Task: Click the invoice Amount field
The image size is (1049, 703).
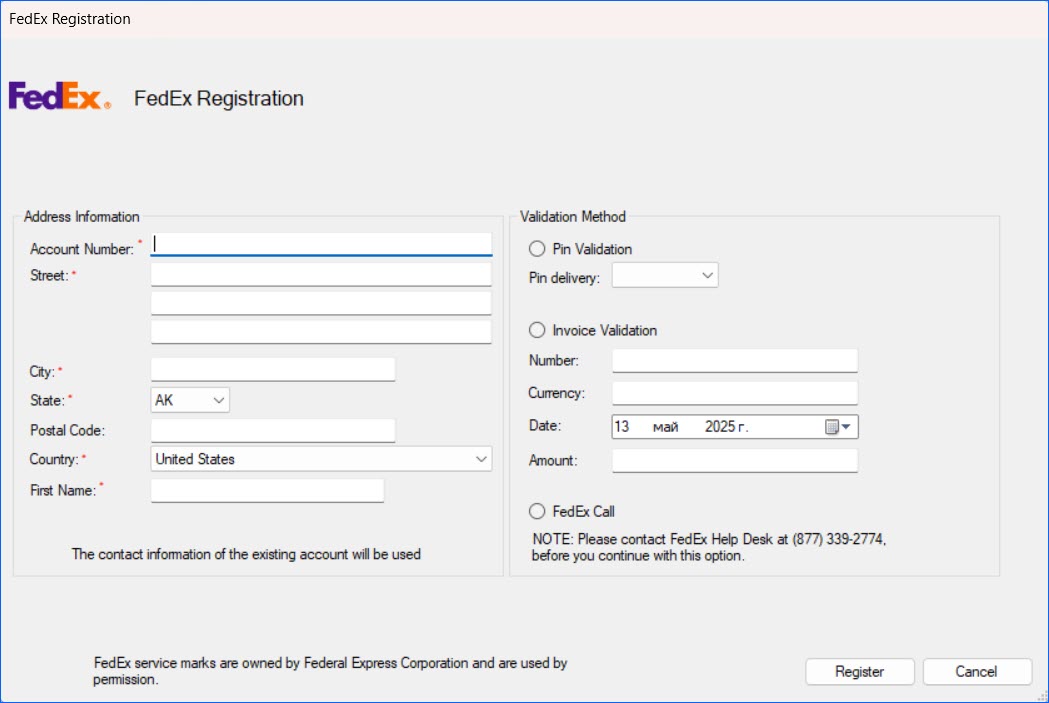Action: pyautogui.click(x=735, y=460)
